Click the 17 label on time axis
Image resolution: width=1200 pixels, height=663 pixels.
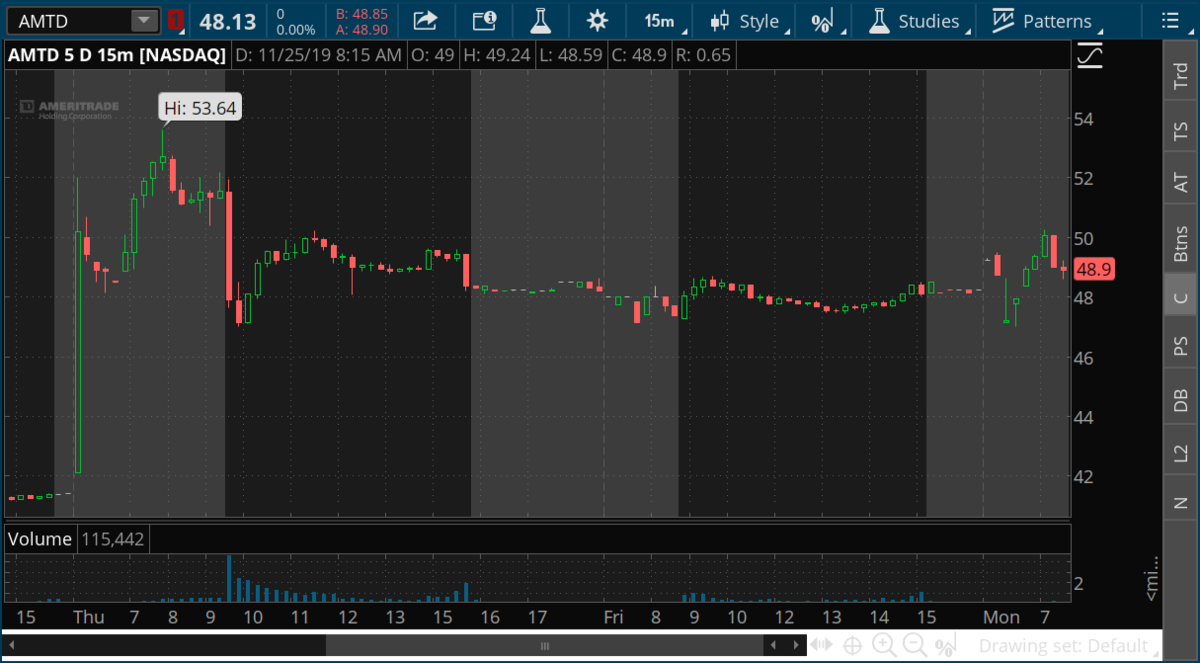click(x=536, y=618)
